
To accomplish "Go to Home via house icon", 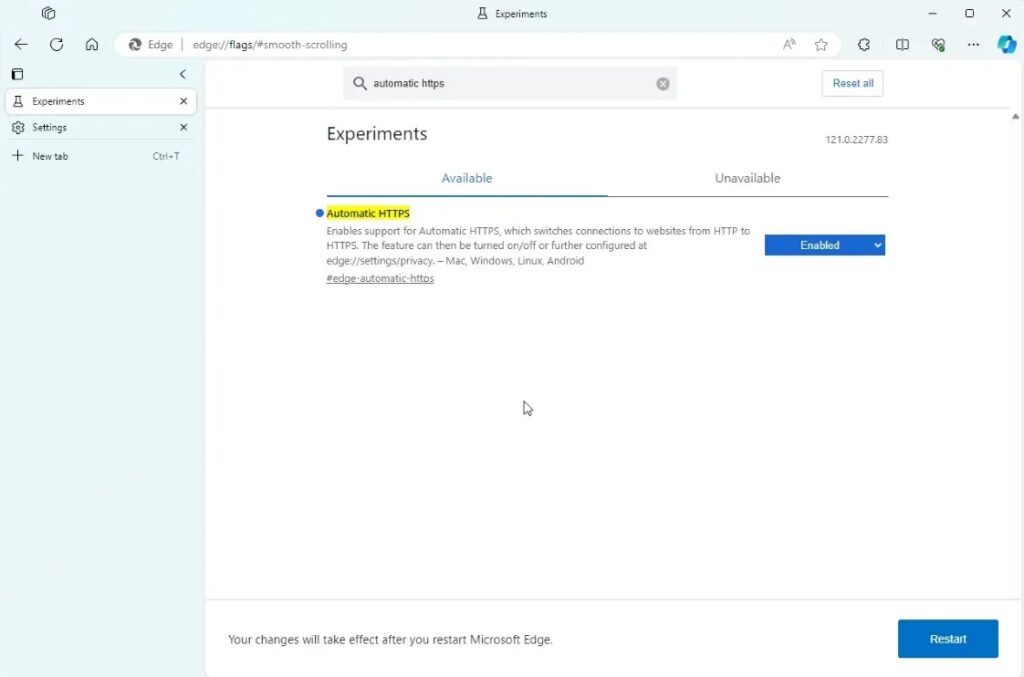I will pyautogui.click(x=92, y=45).
